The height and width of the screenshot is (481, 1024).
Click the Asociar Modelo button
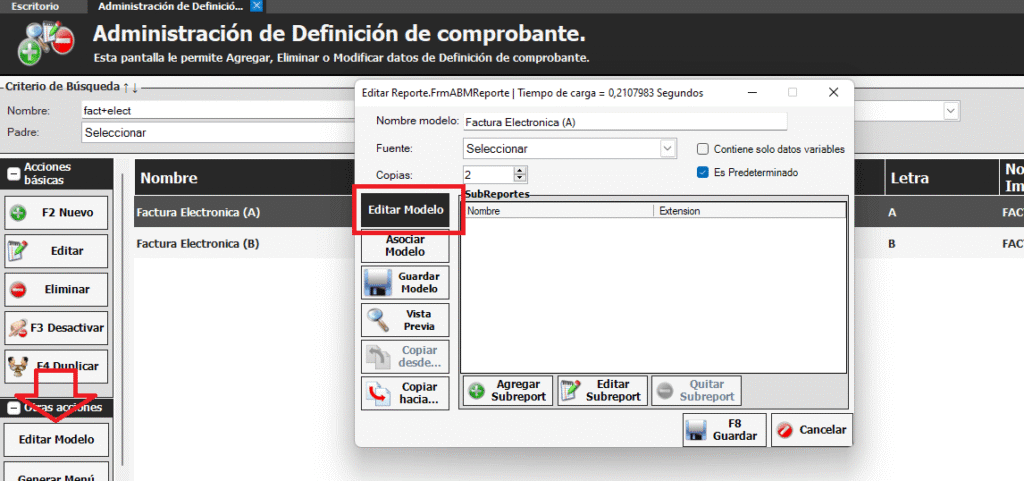pos(405,246)
